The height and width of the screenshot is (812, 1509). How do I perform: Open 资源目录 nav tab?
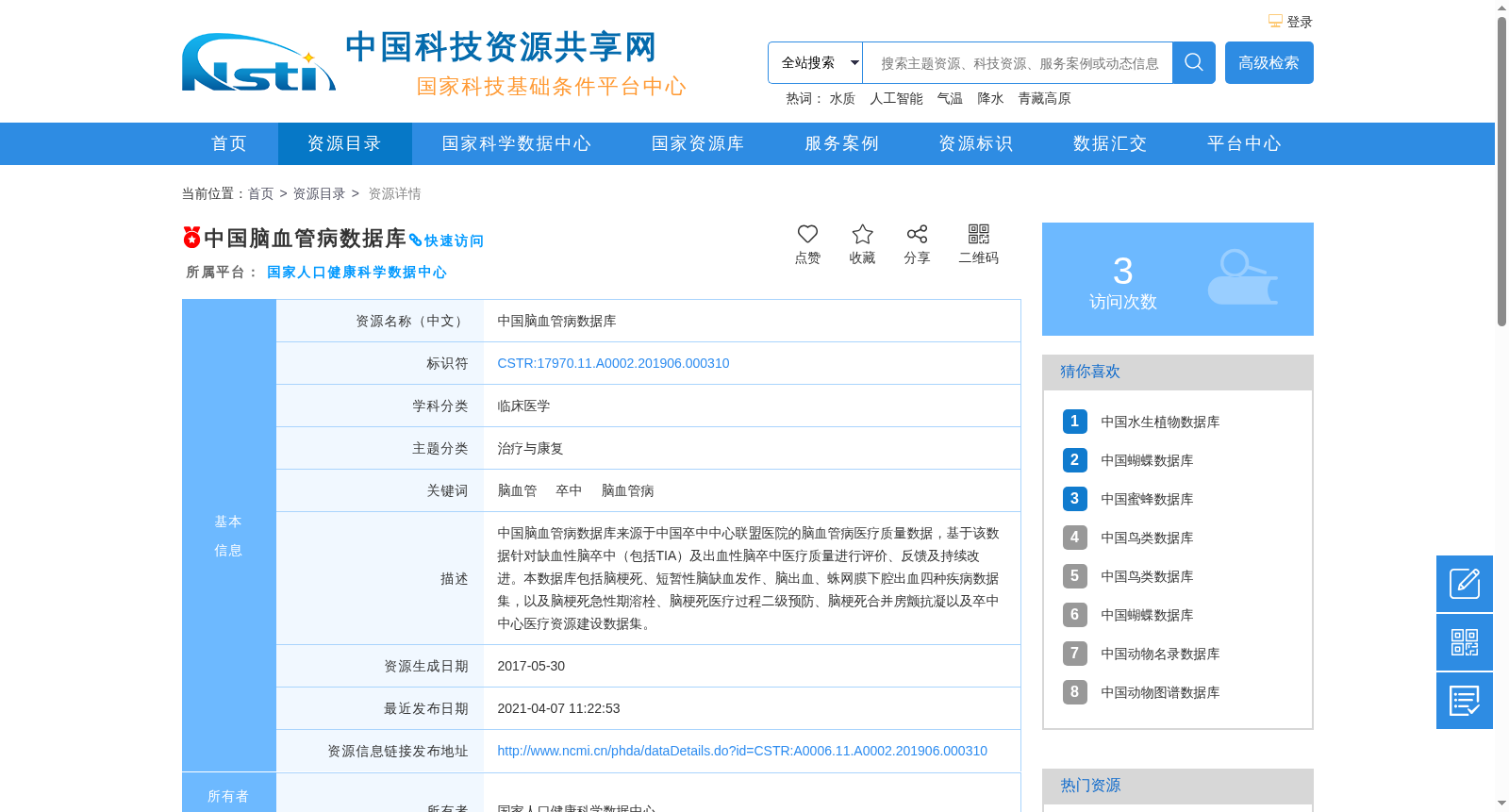pyautogui.click(x=344, y=143)
